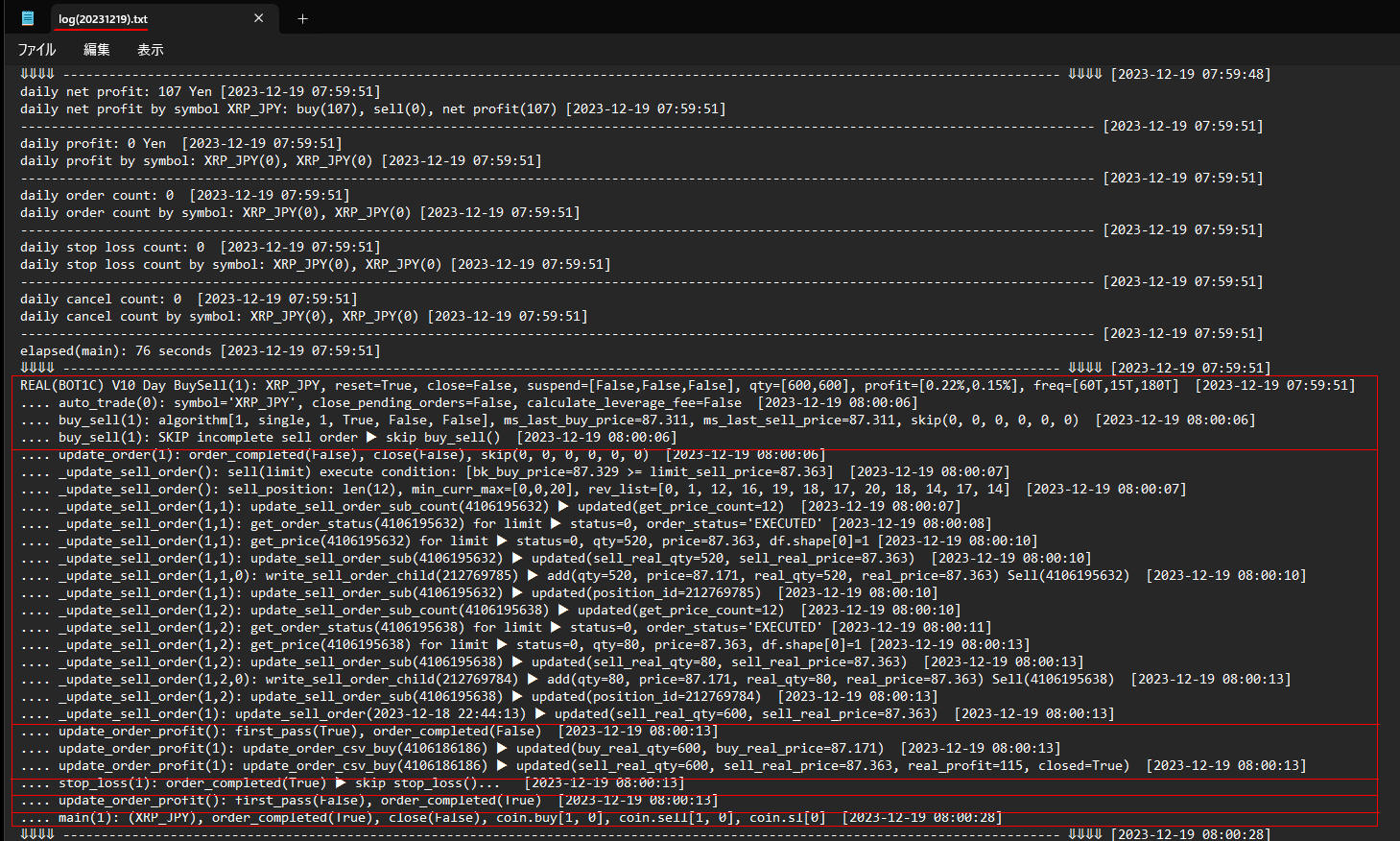Click the line 'daily cancel count: 0'

click(x=189, y=299)
